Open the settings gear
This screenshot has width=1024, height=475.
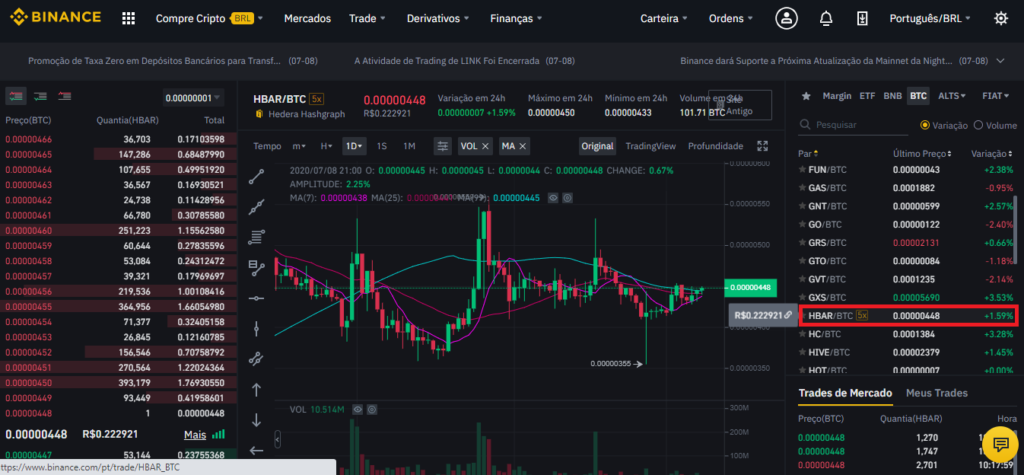click(1000, 18)
